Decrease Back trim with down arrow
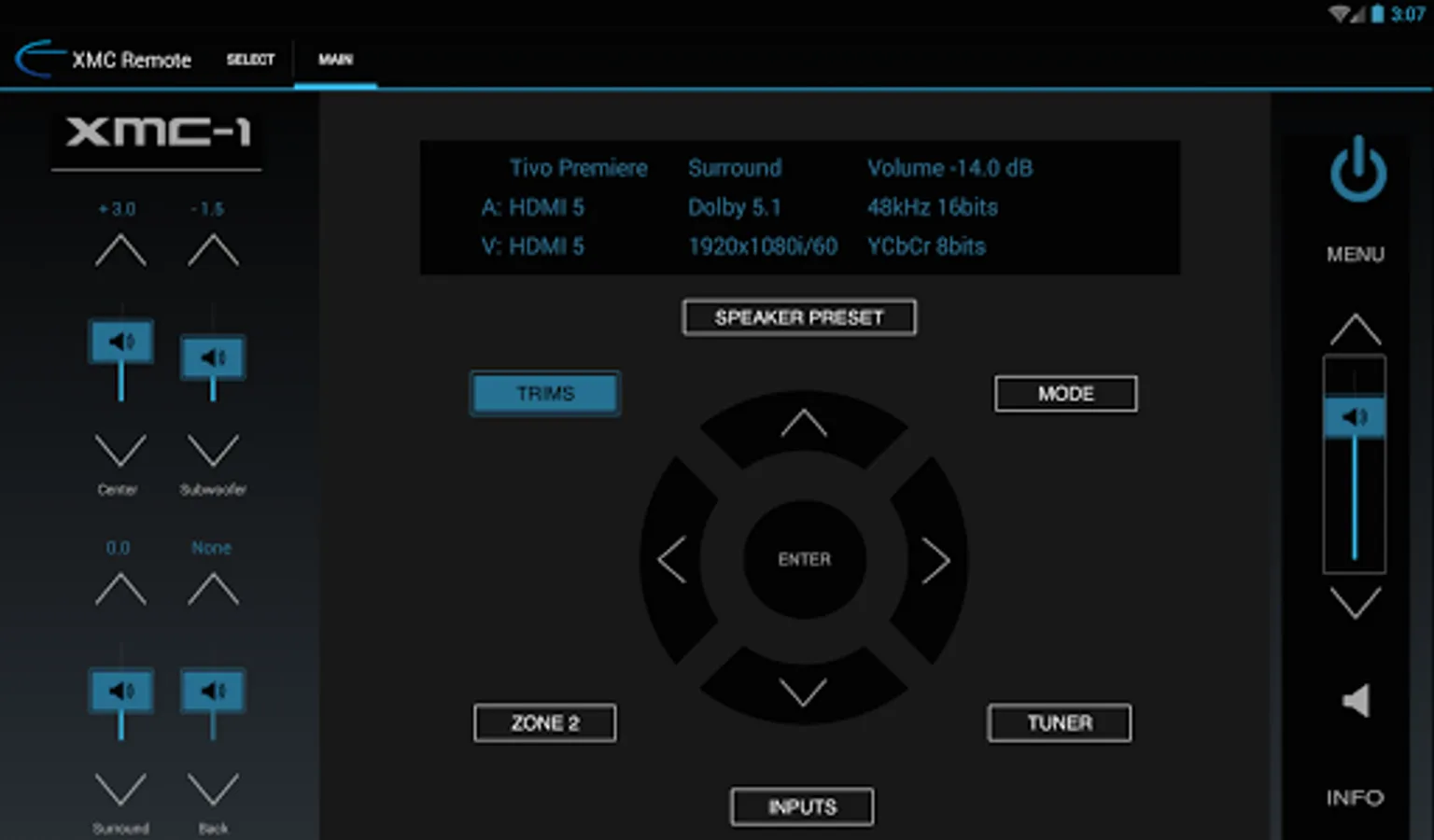 tap(213, 789)
